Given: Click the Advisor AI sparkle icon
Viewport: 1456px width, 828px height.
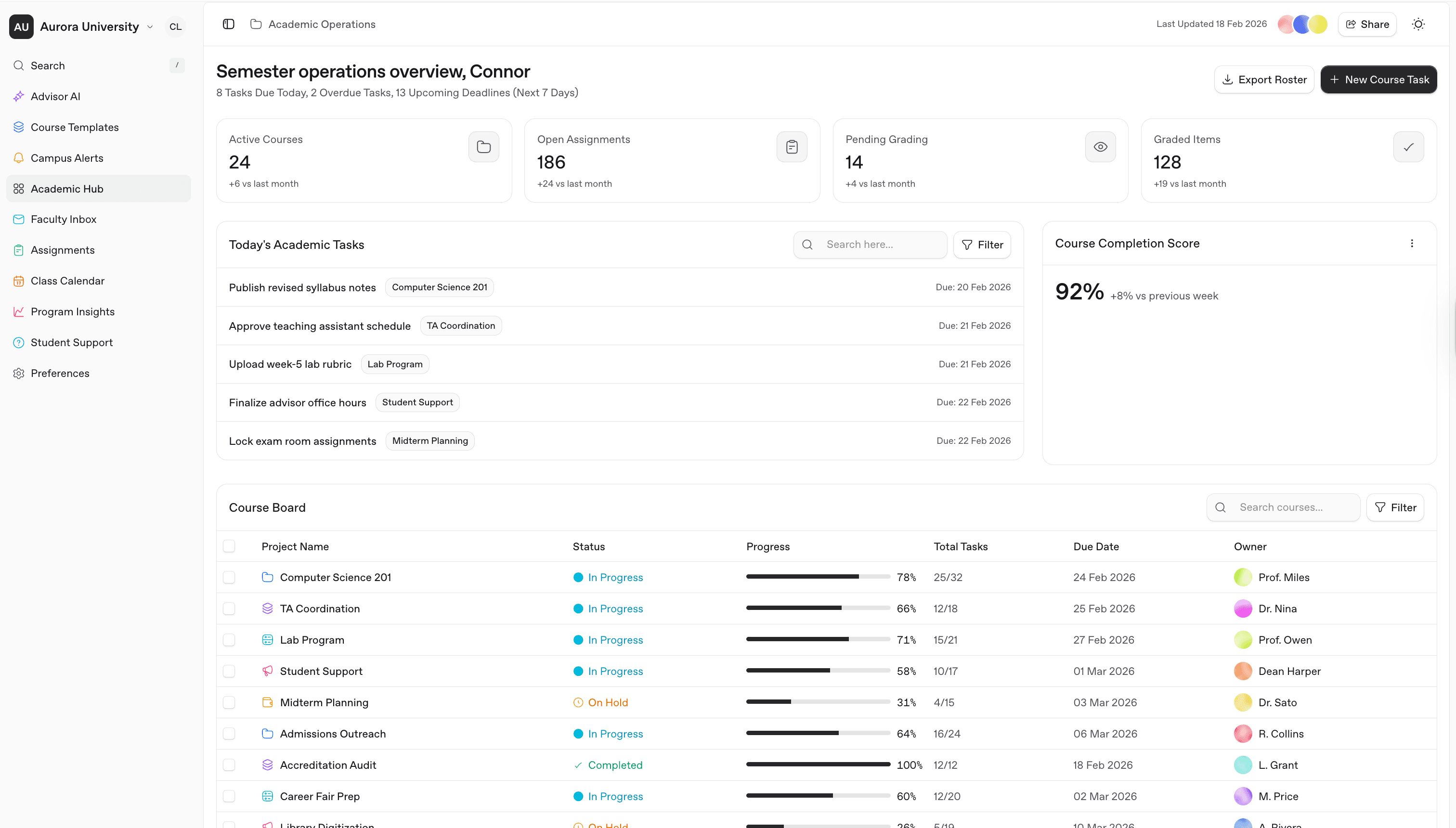Looking at the screenshot, I should tap(19, 96).
